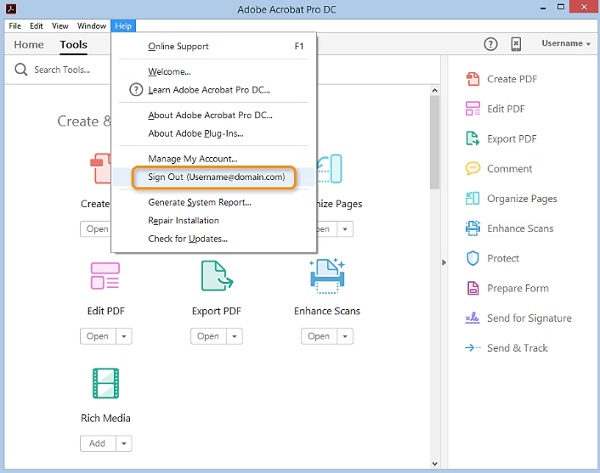600x473 pixels.
Task: Click the Organize Pages icon in right panel
Action: [x=473, y=198]
